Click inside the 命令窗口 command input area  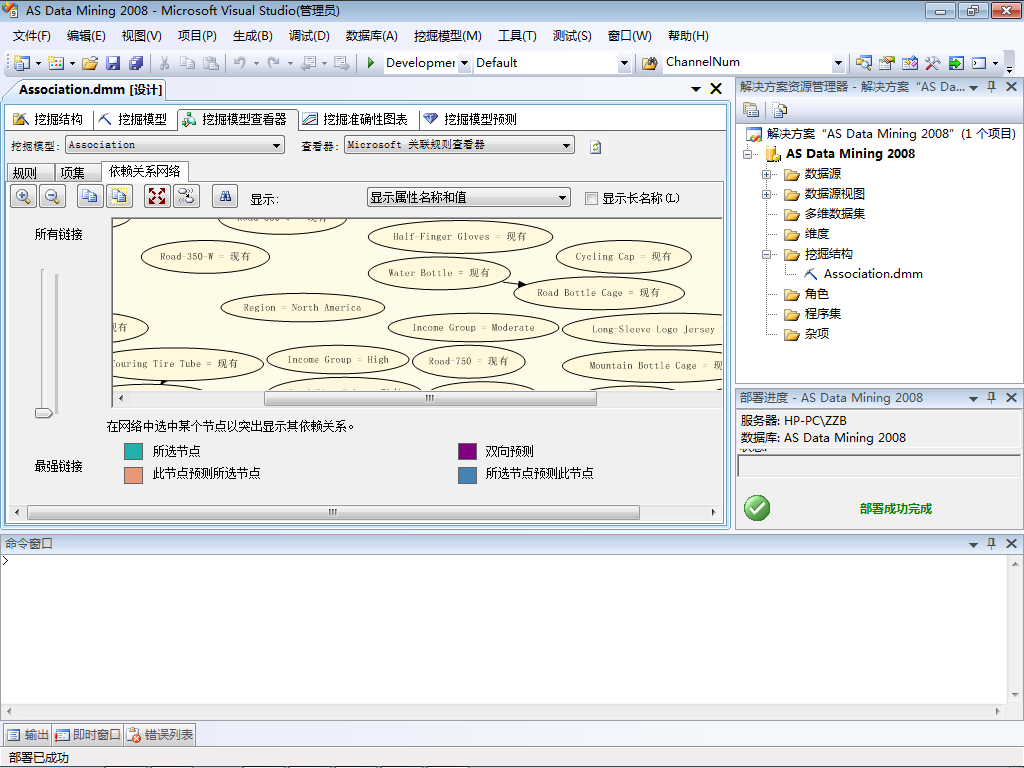coord(503,628)
